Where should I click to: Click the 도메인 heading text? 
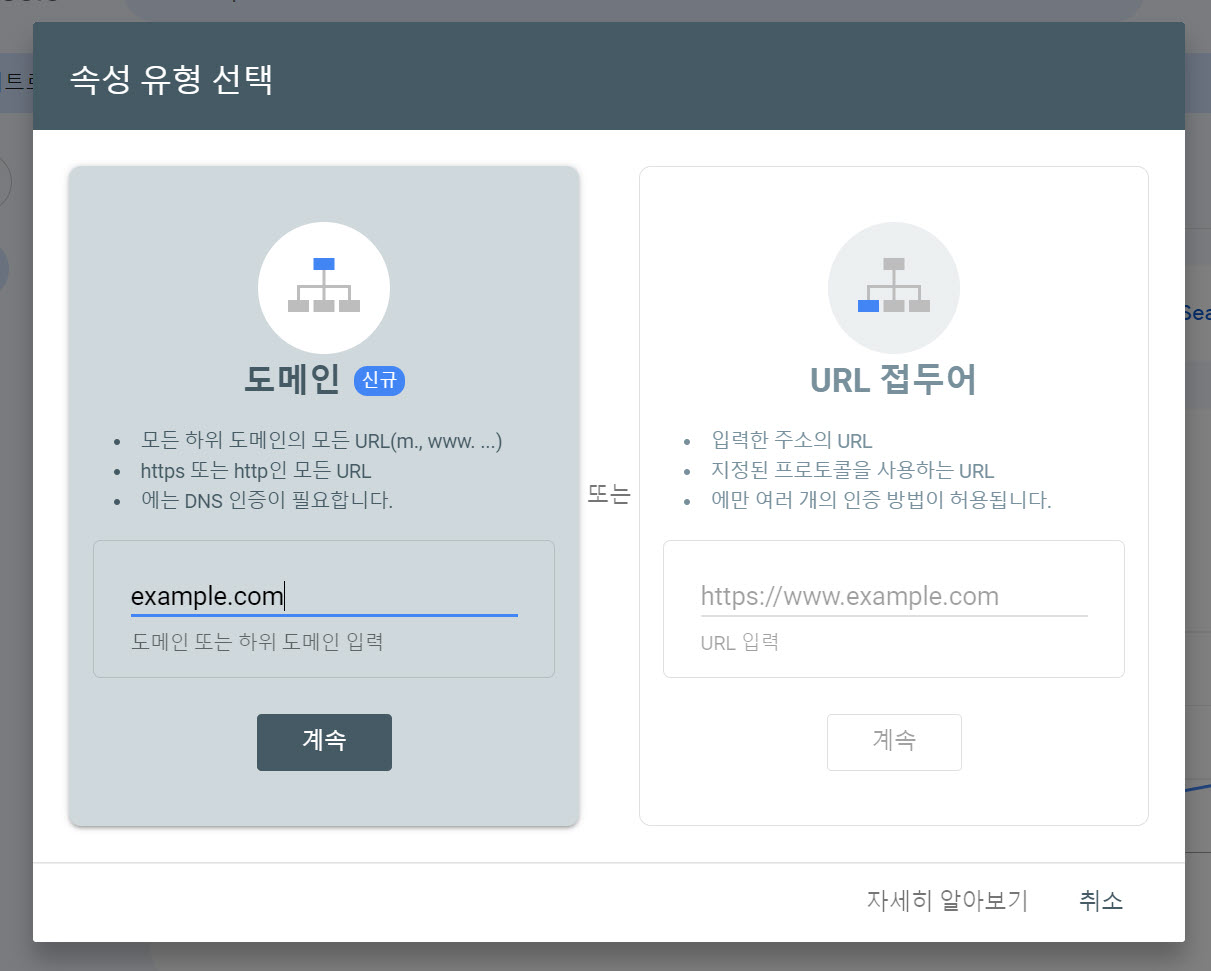point(288,379)
